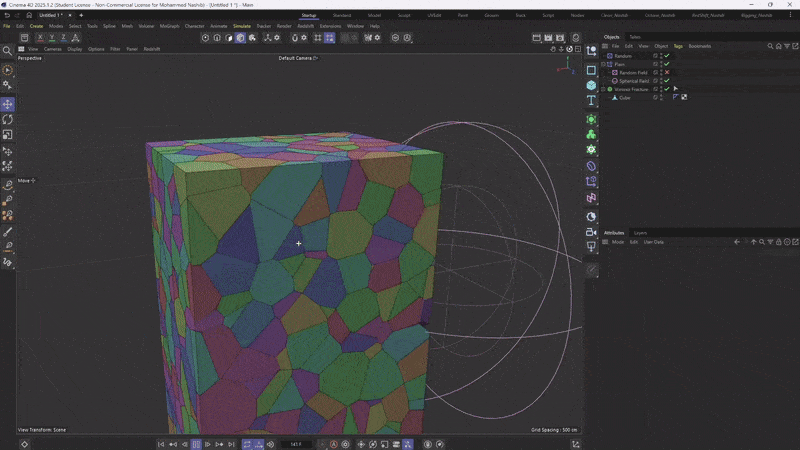Enable the Autokeying red circle button
Viewport: 800px width, 450px height.
coord(334,444)
